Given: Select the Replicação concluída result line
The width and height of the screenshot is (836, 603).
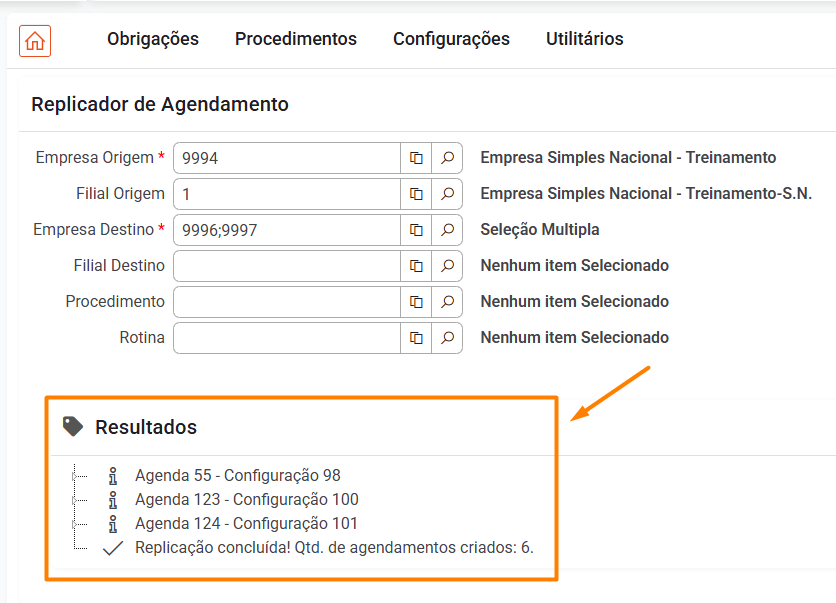Looking at the screenshot, I should pyautogui.click(x=334, y=547).
